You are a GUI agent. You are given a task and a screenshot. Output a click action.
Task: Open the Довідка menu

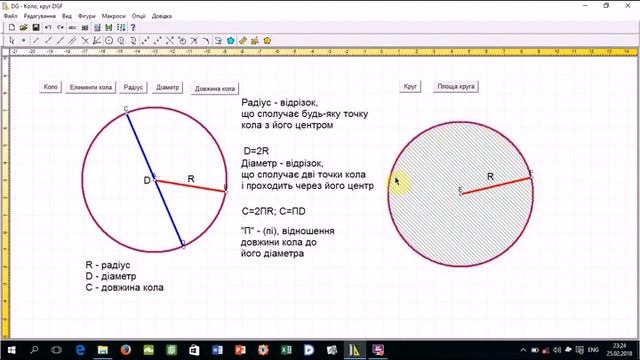click(162, 16)
